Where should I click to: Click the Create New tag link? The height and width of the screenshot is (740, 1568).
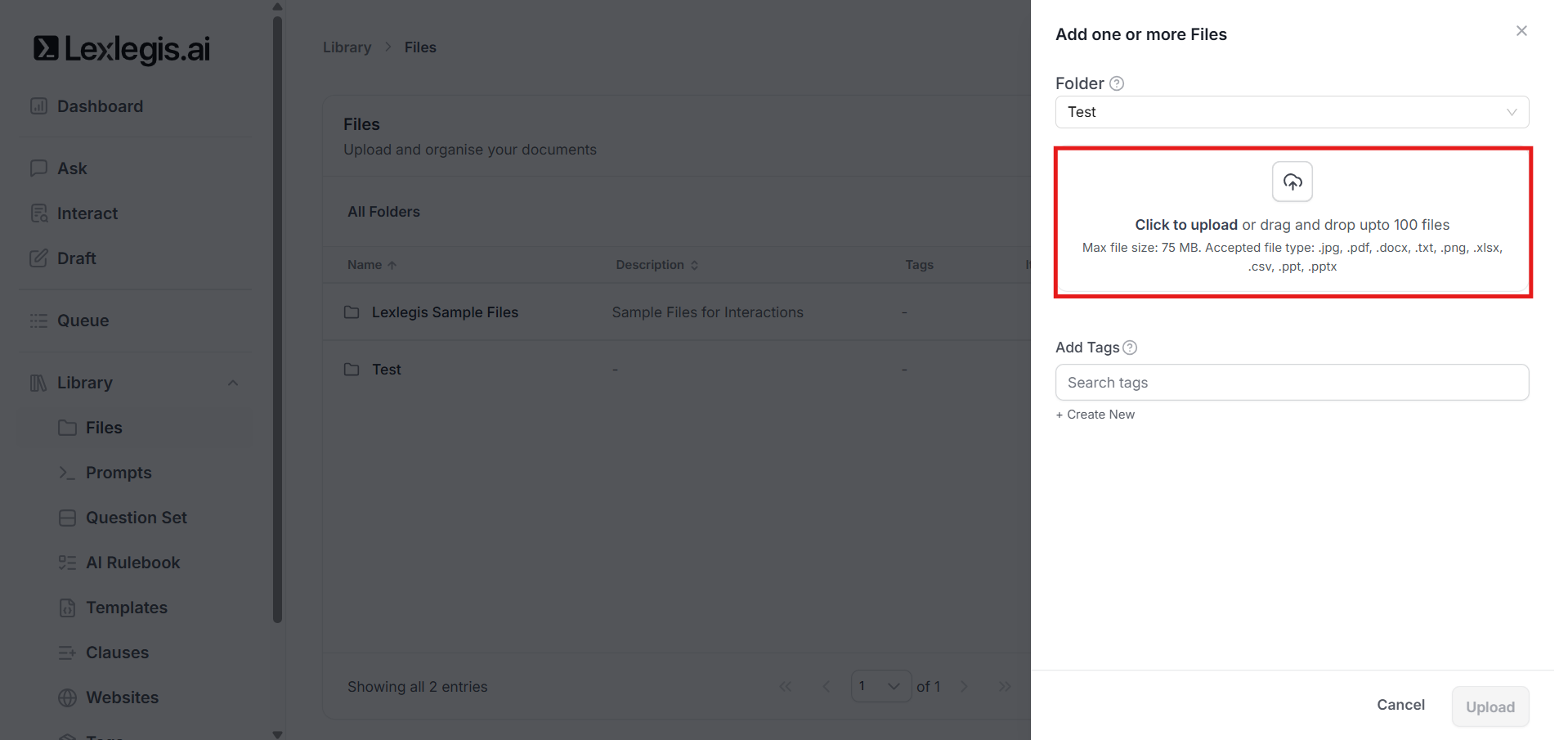click(1095, 415)
